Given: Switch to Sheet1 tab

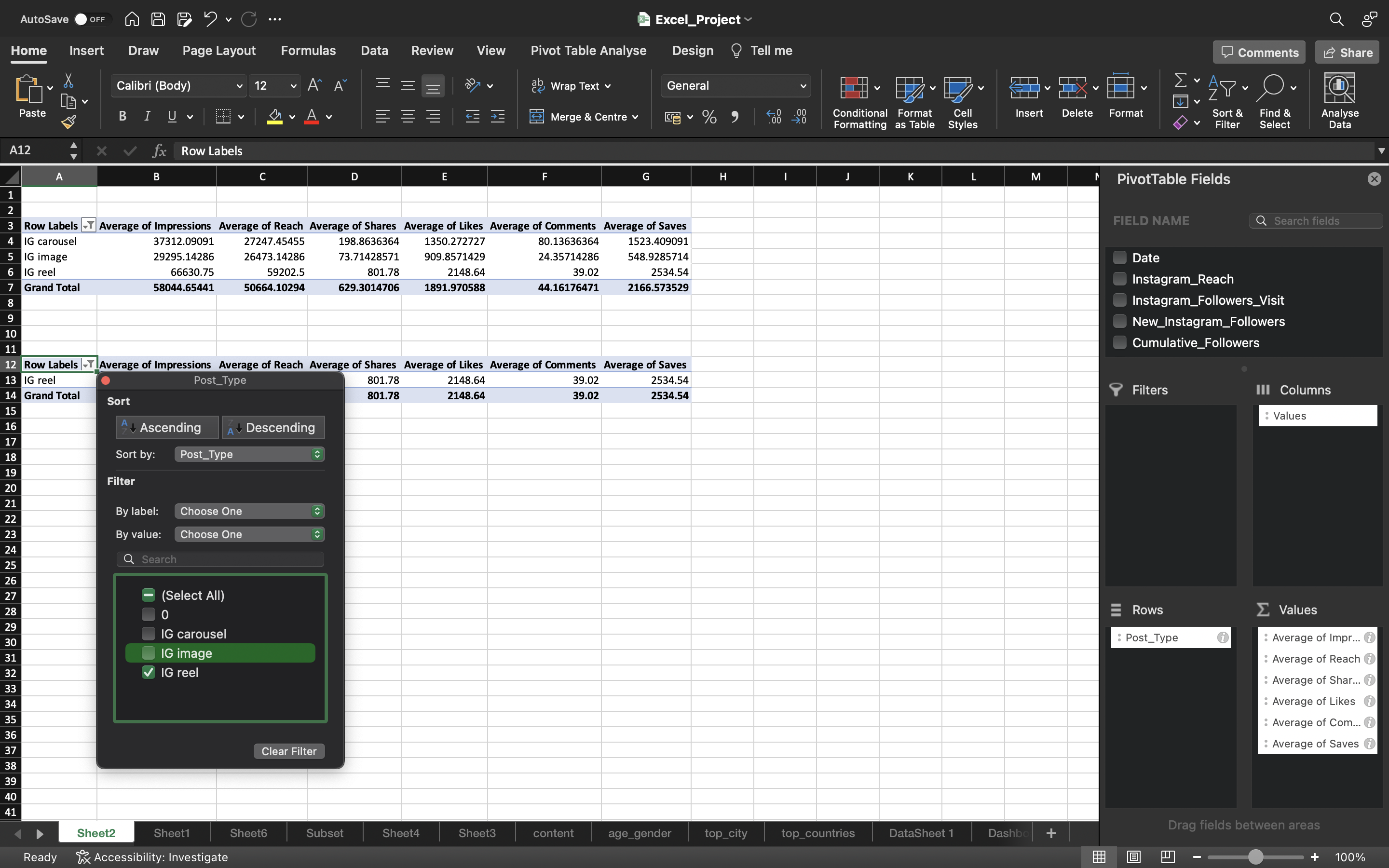Looking at the screenshot, I should 171,833.
